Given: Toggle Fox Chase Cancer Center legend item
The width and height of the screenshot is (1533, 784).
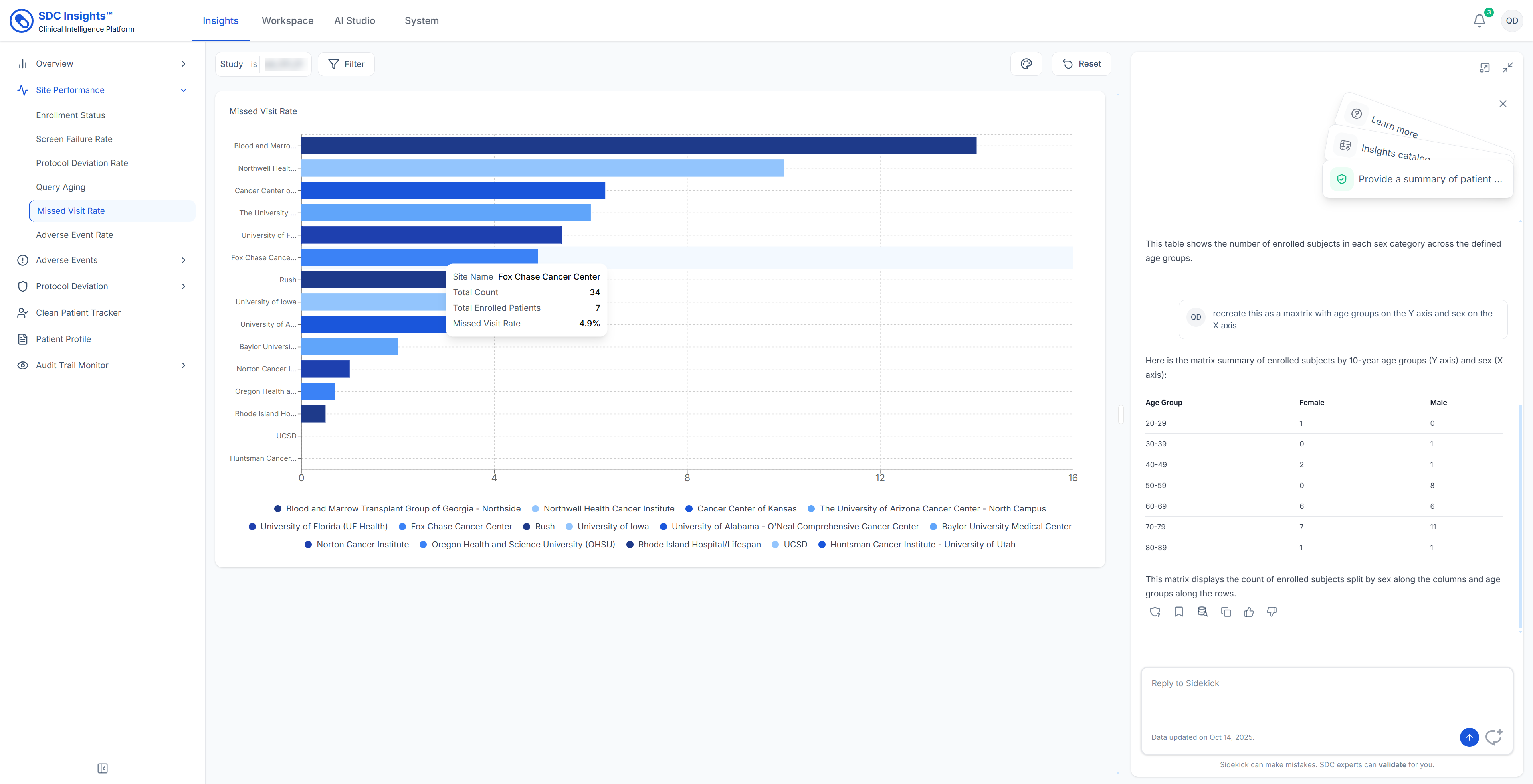Looking at the screenshot, I should click(455, 526).
